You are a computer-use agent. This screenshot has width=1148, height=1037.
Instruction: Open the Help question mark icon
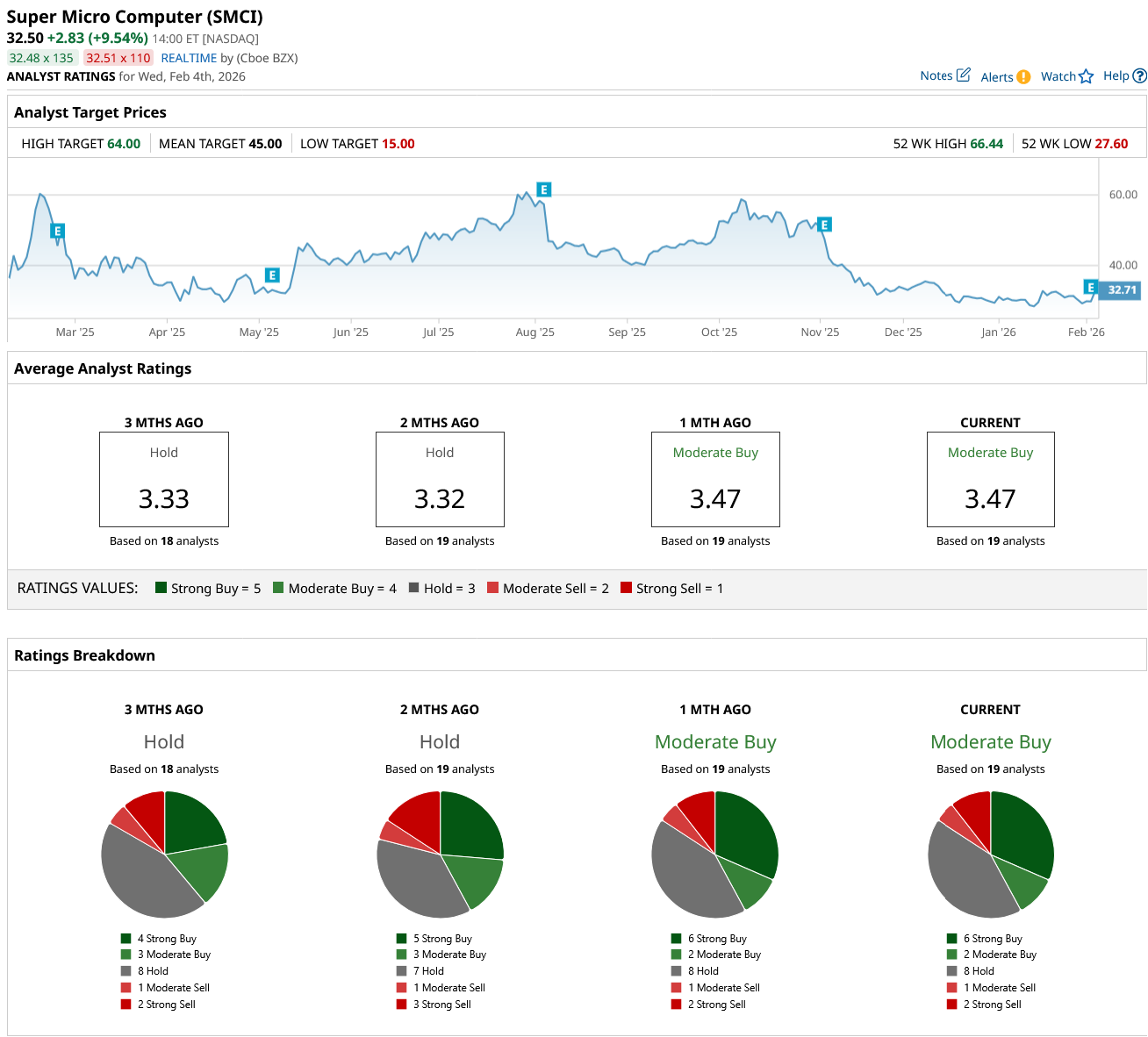pos(1139,76)
